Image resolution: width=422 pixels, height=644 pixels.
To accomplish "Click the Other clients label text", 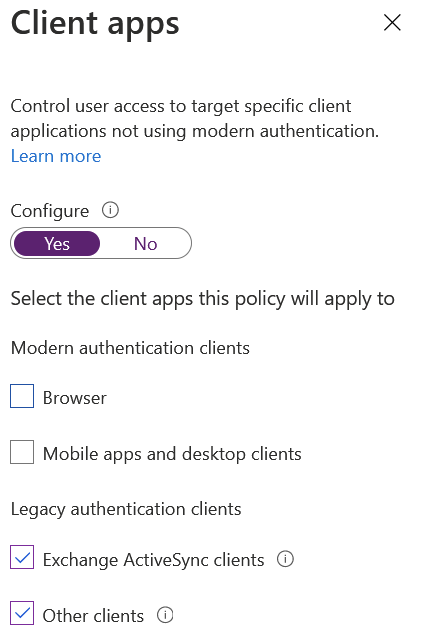I will 93,616.
